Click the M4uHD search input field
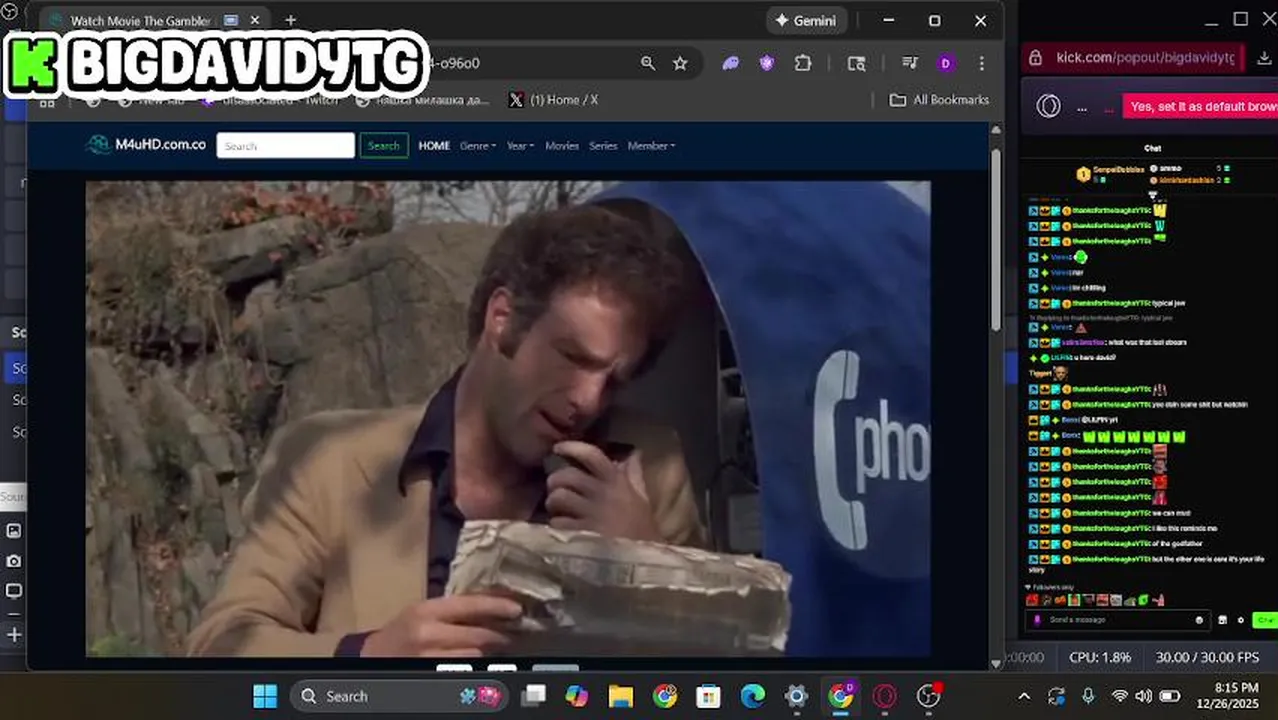Screen dimensions: 1278x720 tap(286, 145)
